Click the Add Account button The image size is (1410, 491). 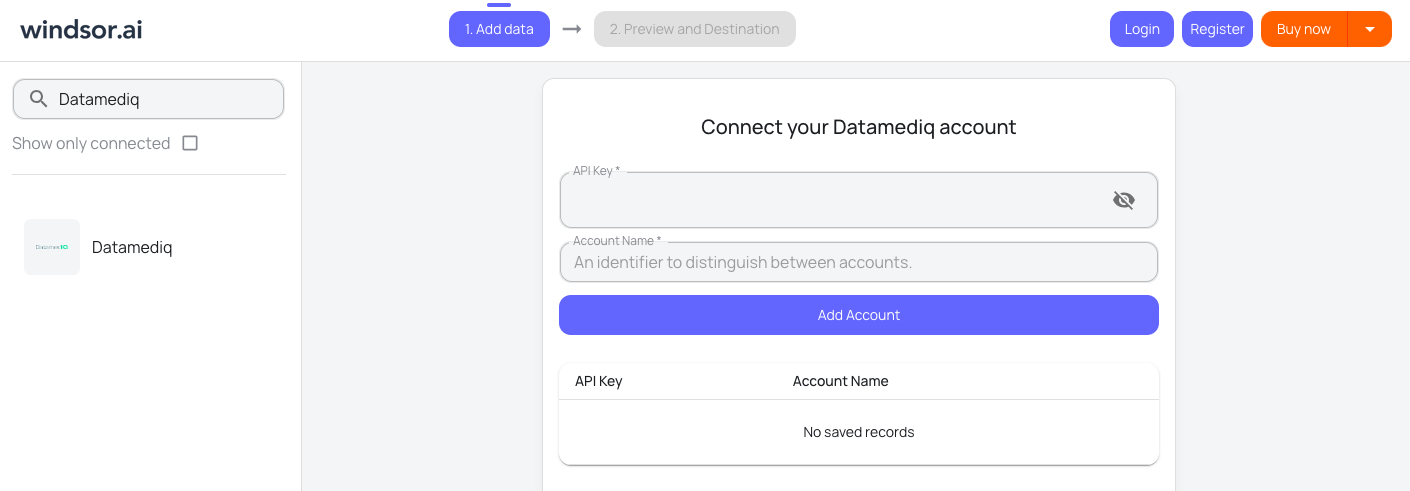coord(858,315)
